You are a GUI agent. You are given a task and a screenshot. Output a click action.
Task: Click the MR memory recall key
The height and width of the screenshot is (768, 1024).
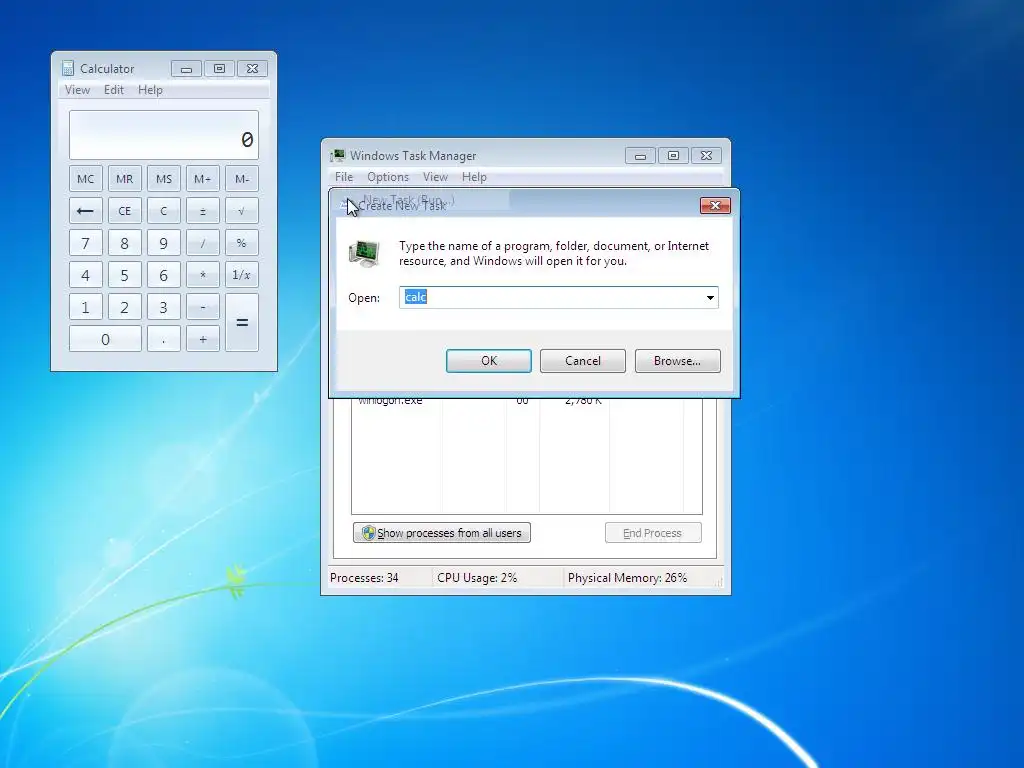click(124, 179)
